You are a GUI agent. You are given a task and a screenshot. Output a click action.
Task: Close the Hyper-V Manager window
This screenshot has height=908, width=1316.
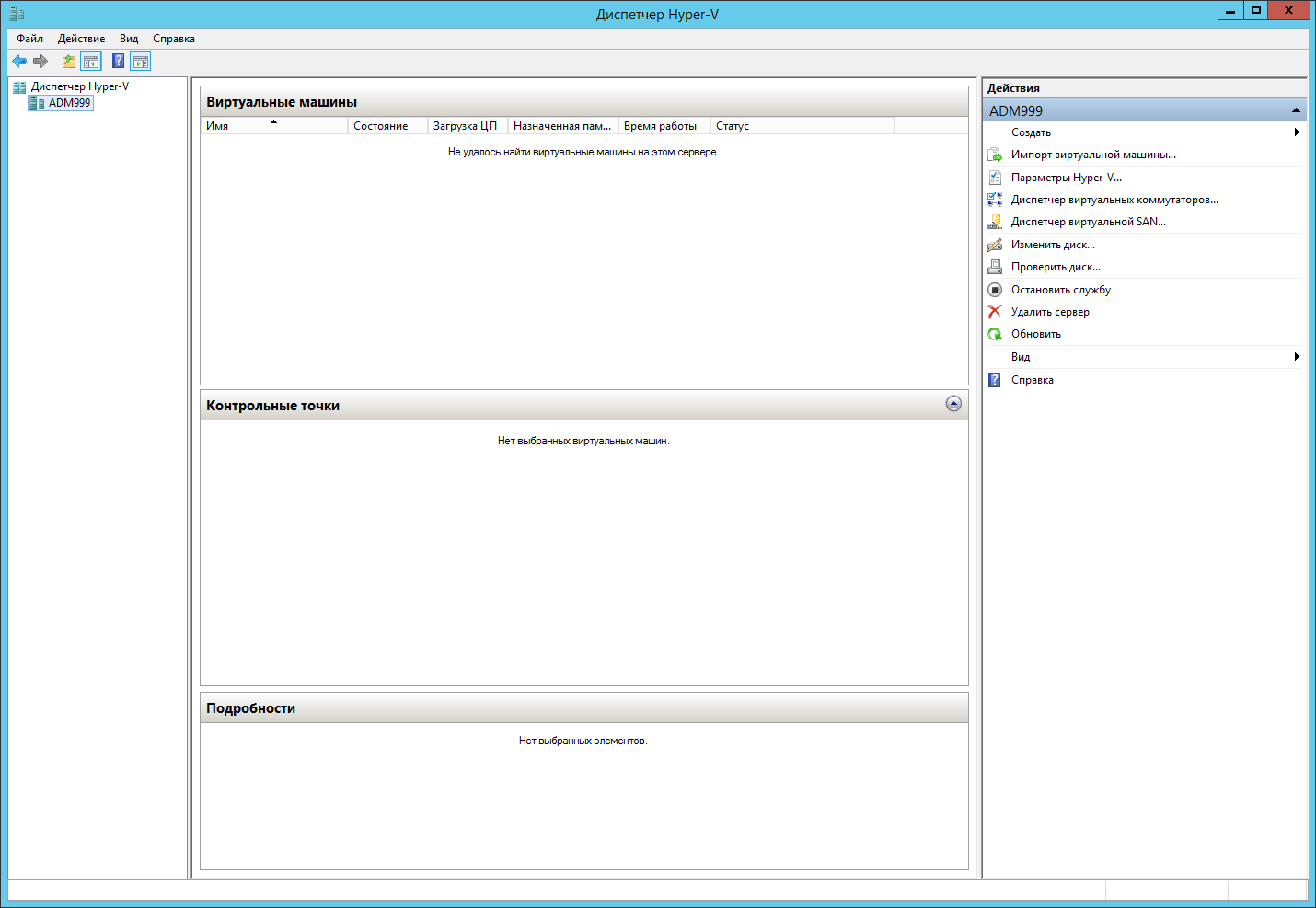click(x=1289, y=11)
